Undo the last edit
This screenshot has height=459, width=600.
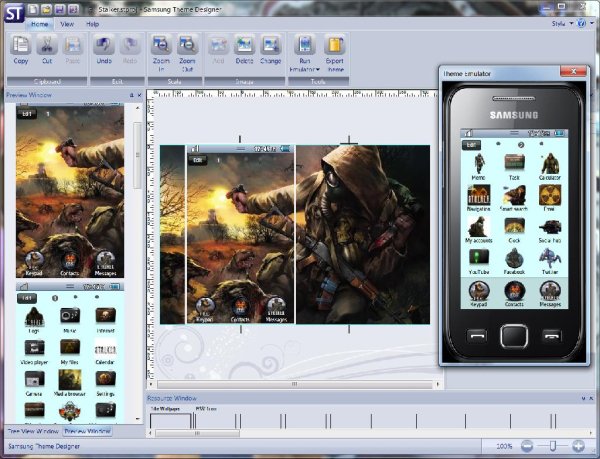pos(104,45)
